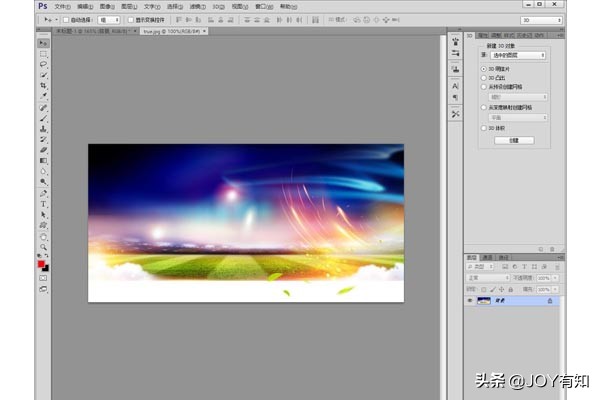
Task: Open the workspace 3D dropdown at top right
Action: pyautogui.click(x=541, y=20)
